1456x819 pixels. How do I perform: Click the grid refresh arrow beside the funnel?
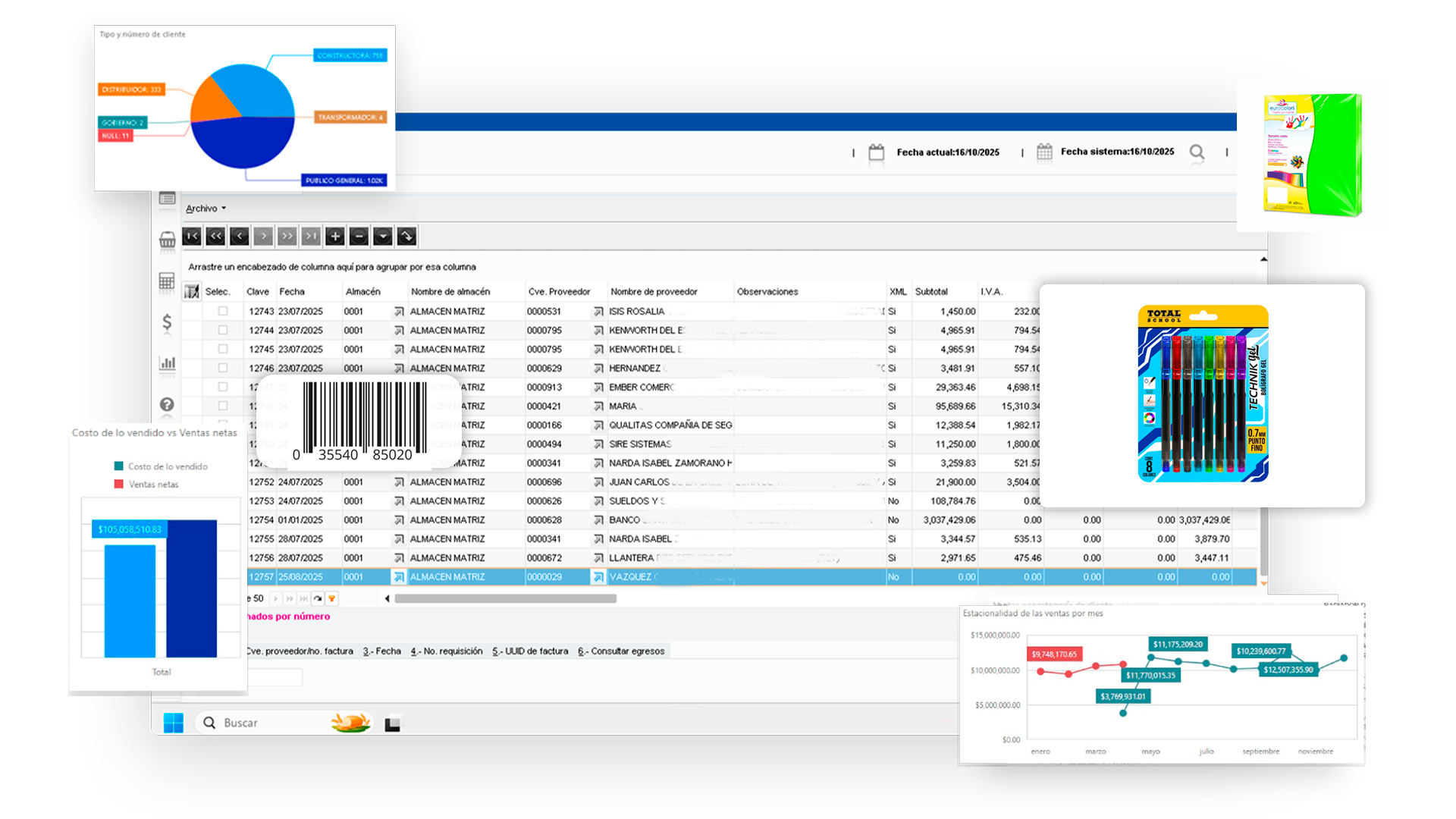(x=318, y=598)
